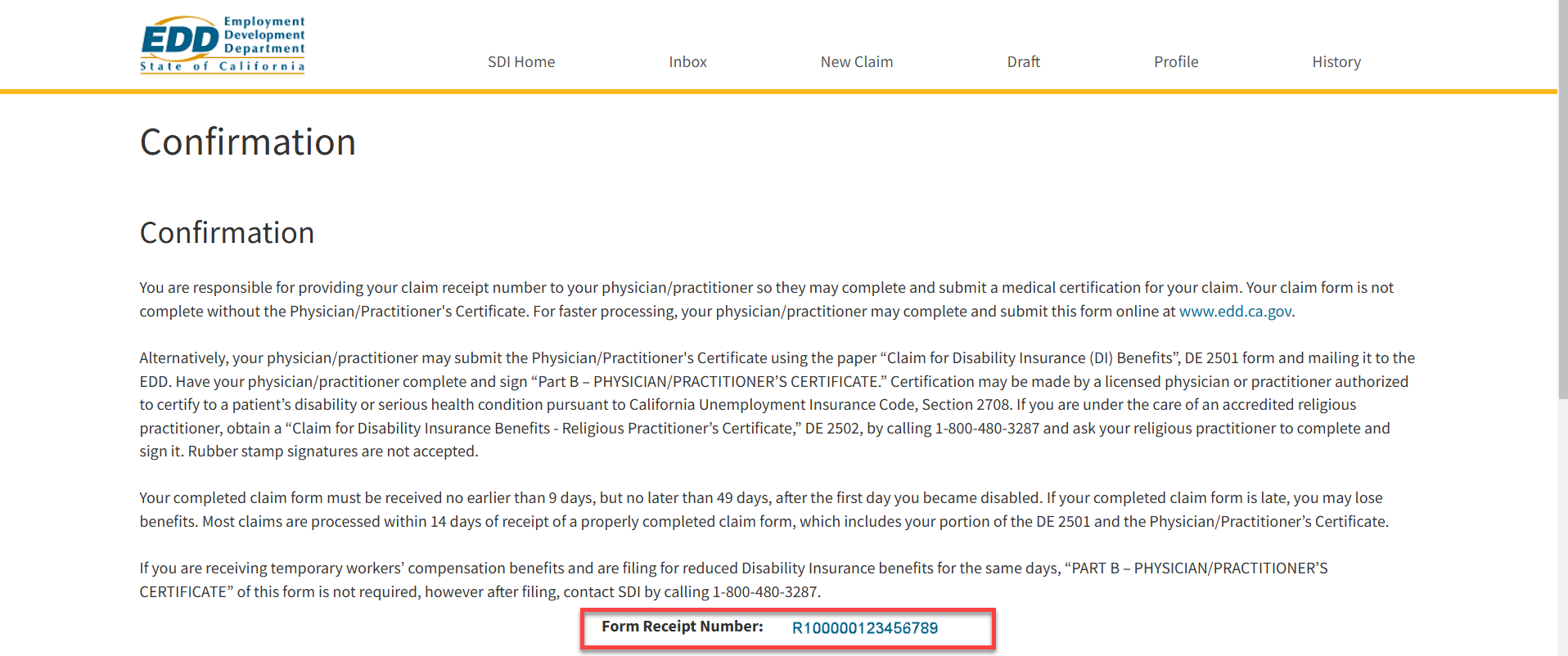Viewport: 1568px width, 656px height.
Task: Open the Inbox page
Action: 687,62
